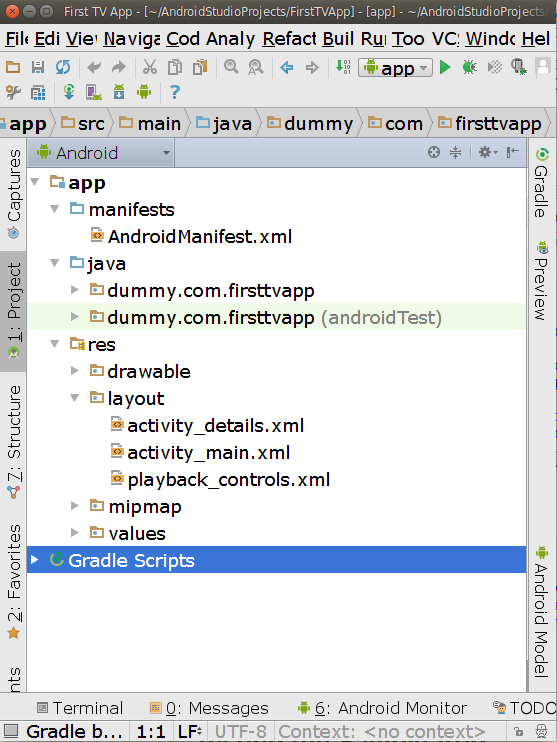Open the Refactor menu
The width and height of the screenshot is (557, 742).
pos(290,39)
